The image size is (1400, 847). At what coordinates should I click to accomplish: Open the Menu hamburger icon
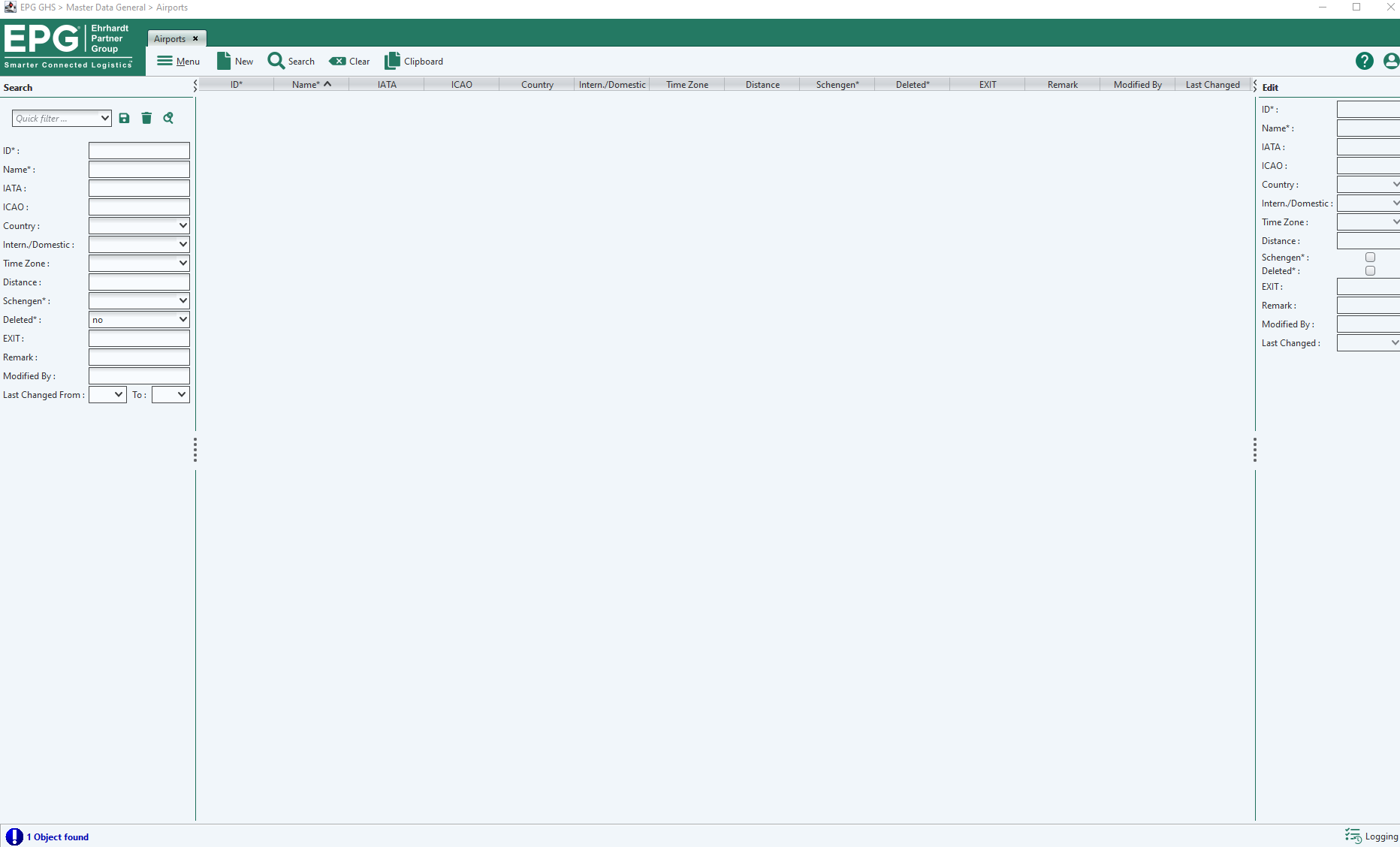(x=164, y=61)
